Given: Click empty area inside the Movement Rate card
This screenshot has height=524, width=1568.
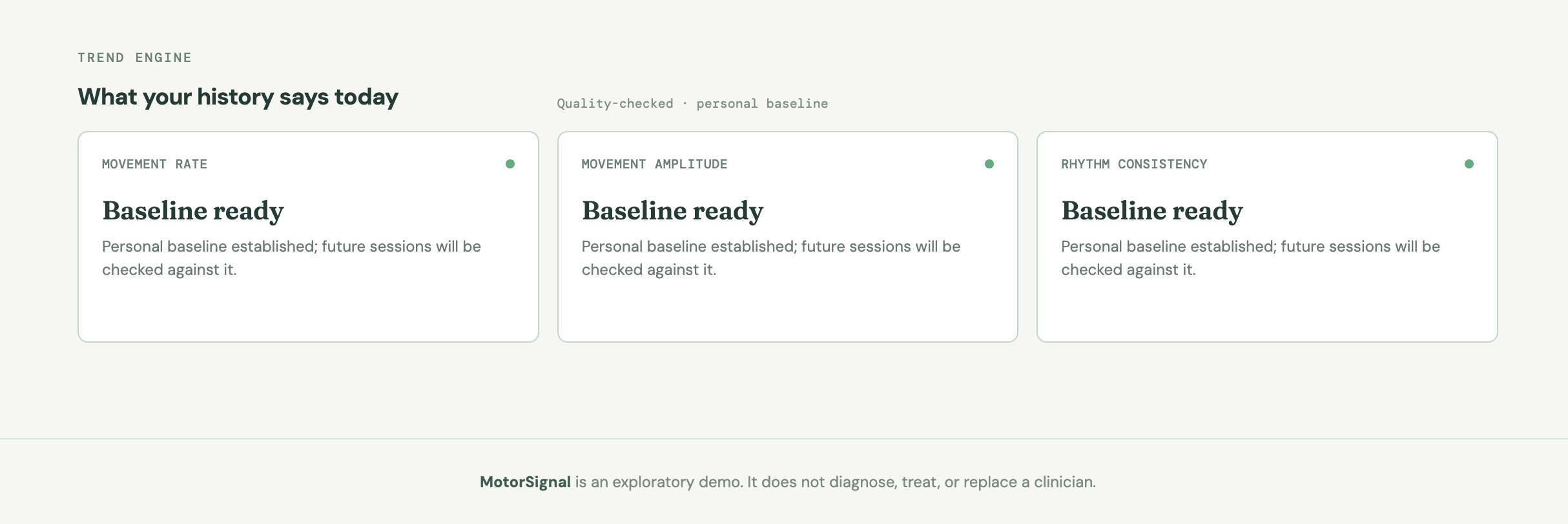Looking at the screenshot, I should coord(308,312).
